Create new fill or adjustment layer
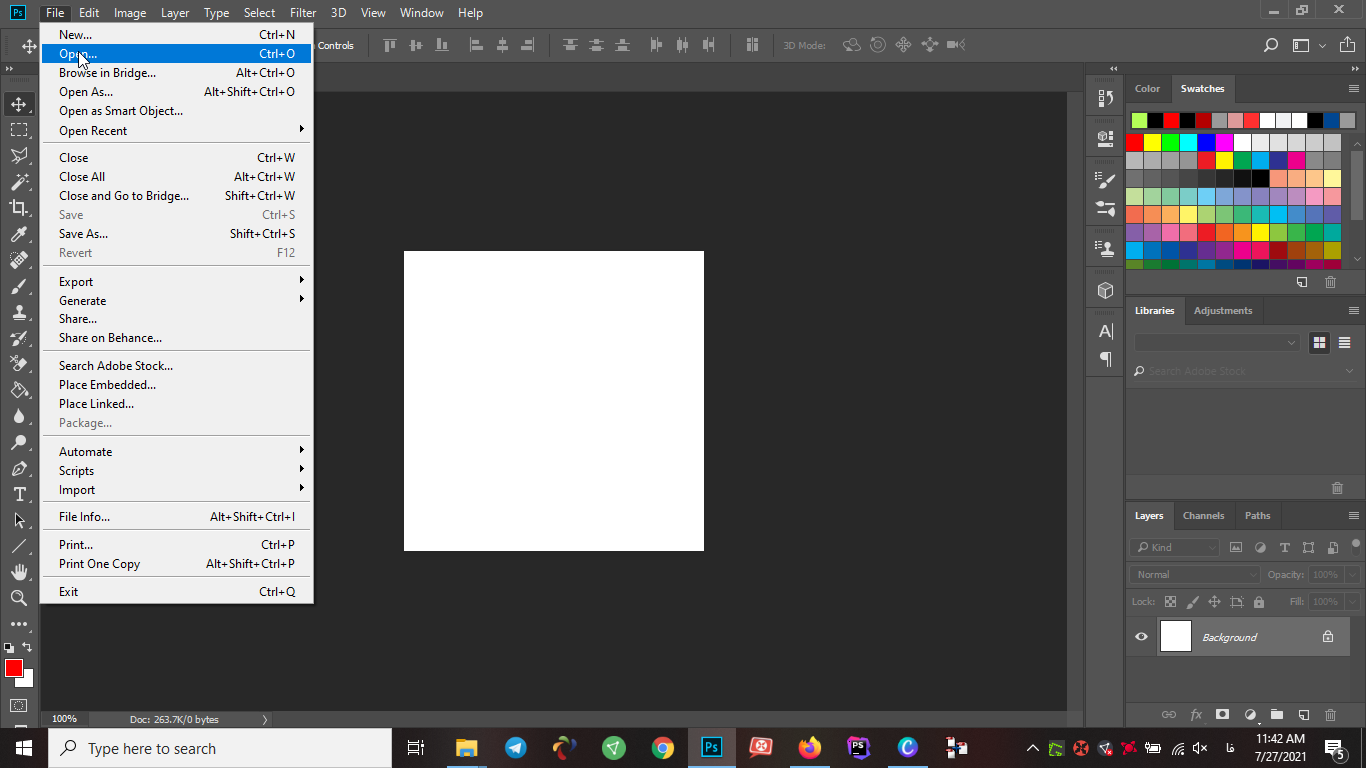Image resolution: width=1366 pixels, height=768 pixels. [x=1250, y=715]
